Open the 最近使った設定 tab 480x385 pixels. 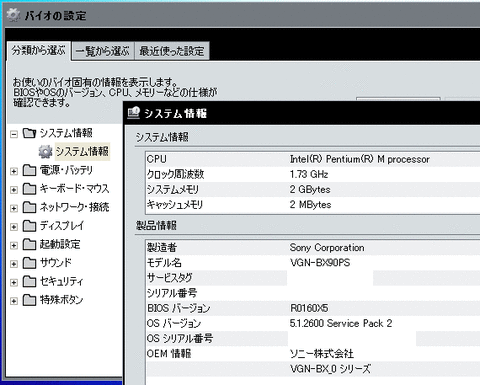click(x=172, y=51)
